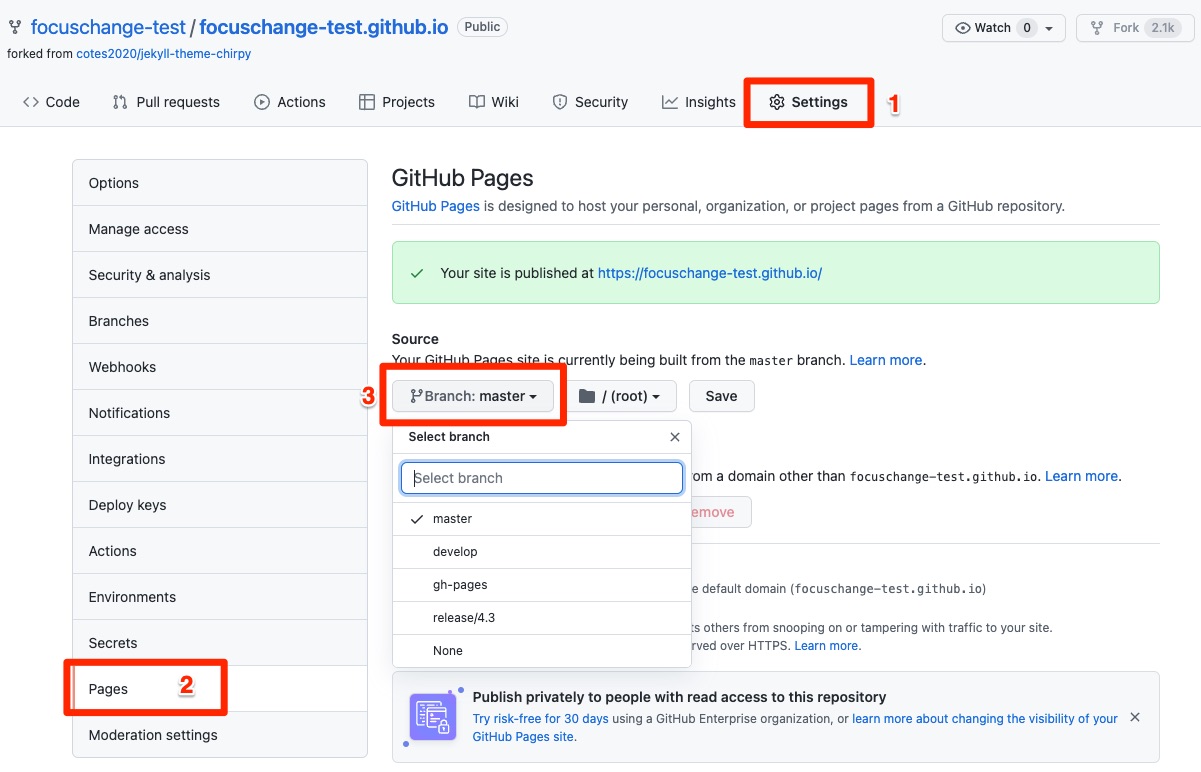Click the Settings gear icon
Screen dimensions: 1201x772
point(777,101)
